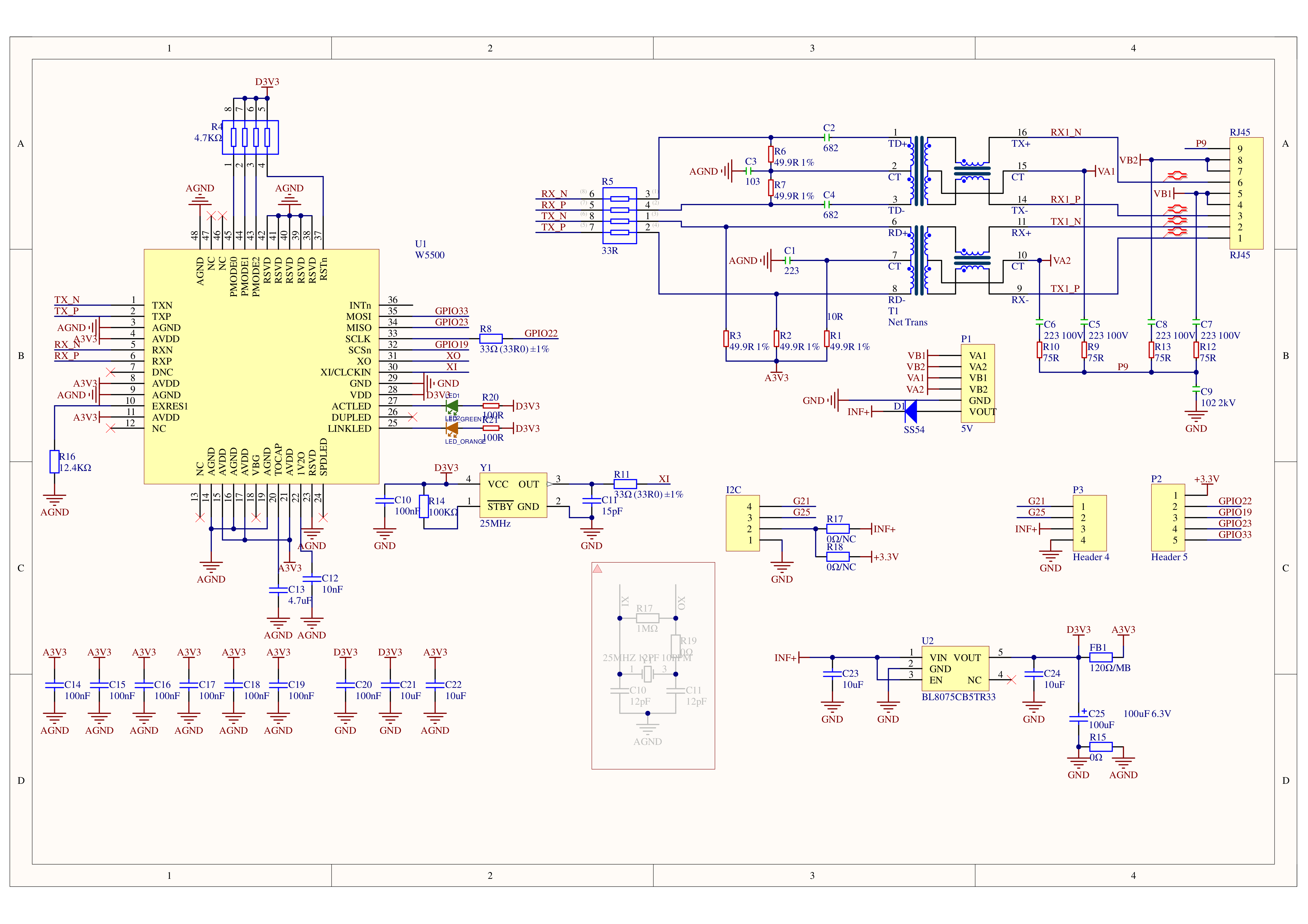Click the 'Header 5' label

(1169, 557)
